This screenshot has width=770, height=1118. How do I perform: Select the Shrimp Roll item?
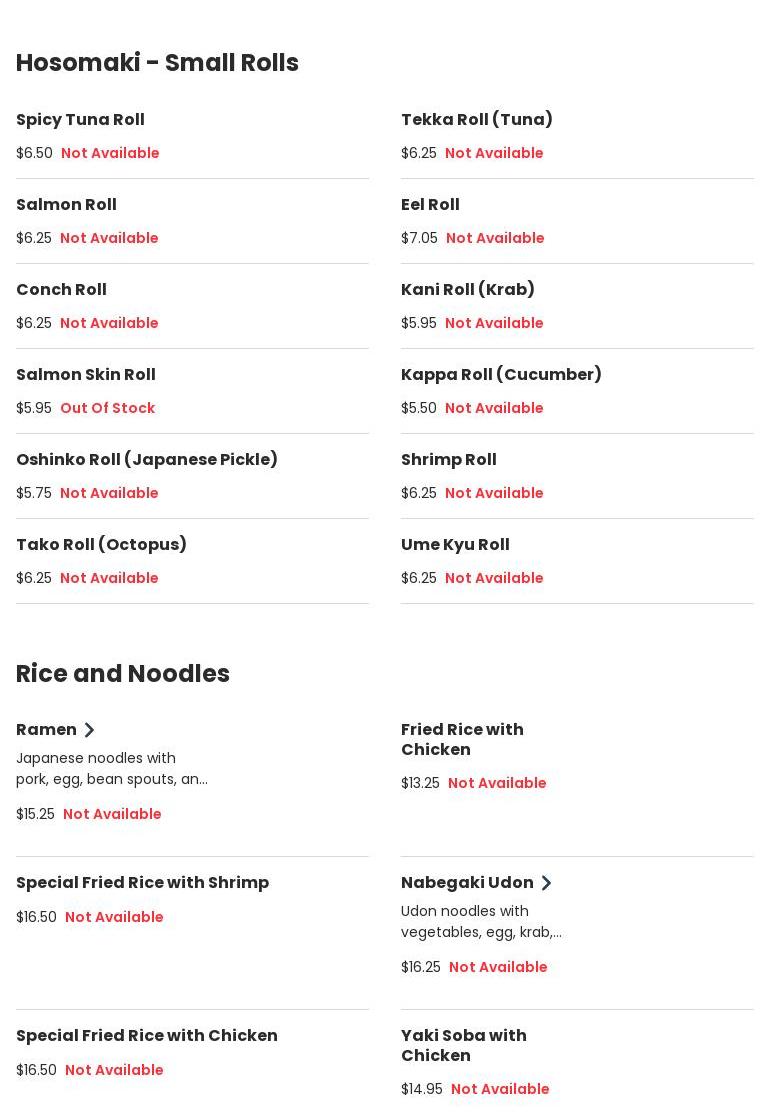(x=448, y=460)
